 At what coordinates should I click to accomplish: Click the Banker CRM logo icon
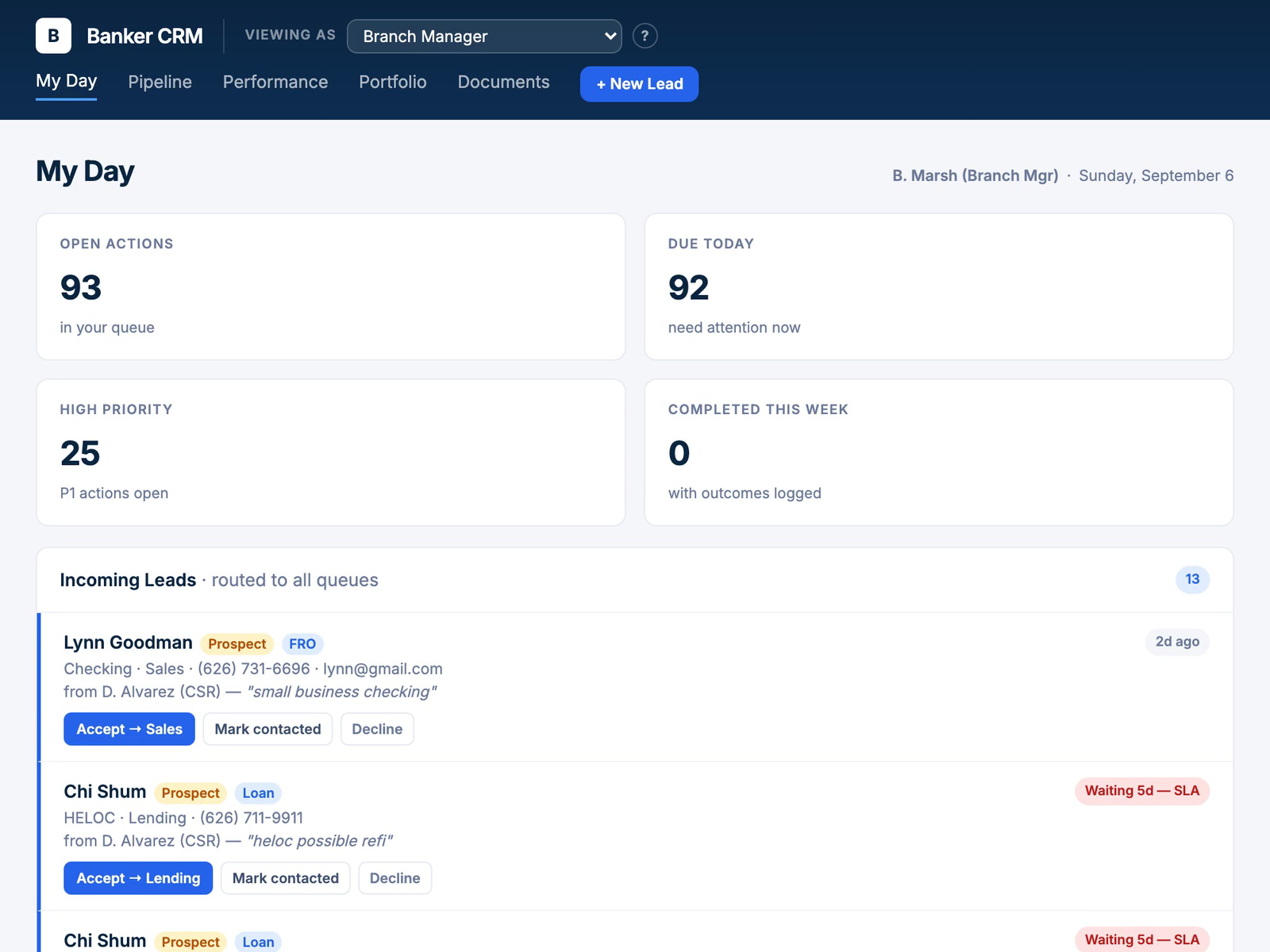click(x=53, y=36)
